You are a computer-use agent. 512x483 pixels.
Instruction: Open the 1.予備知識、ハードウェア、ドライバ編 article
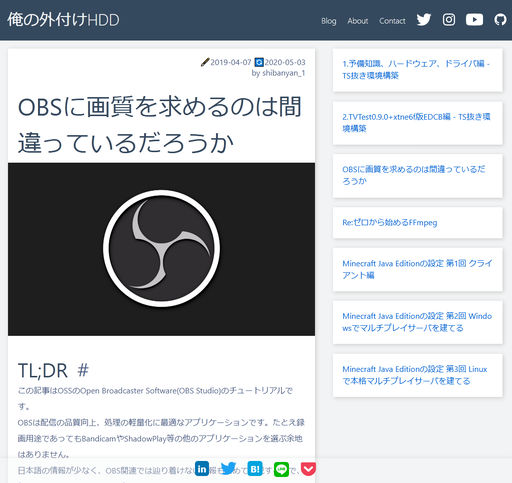coord(416,69)
